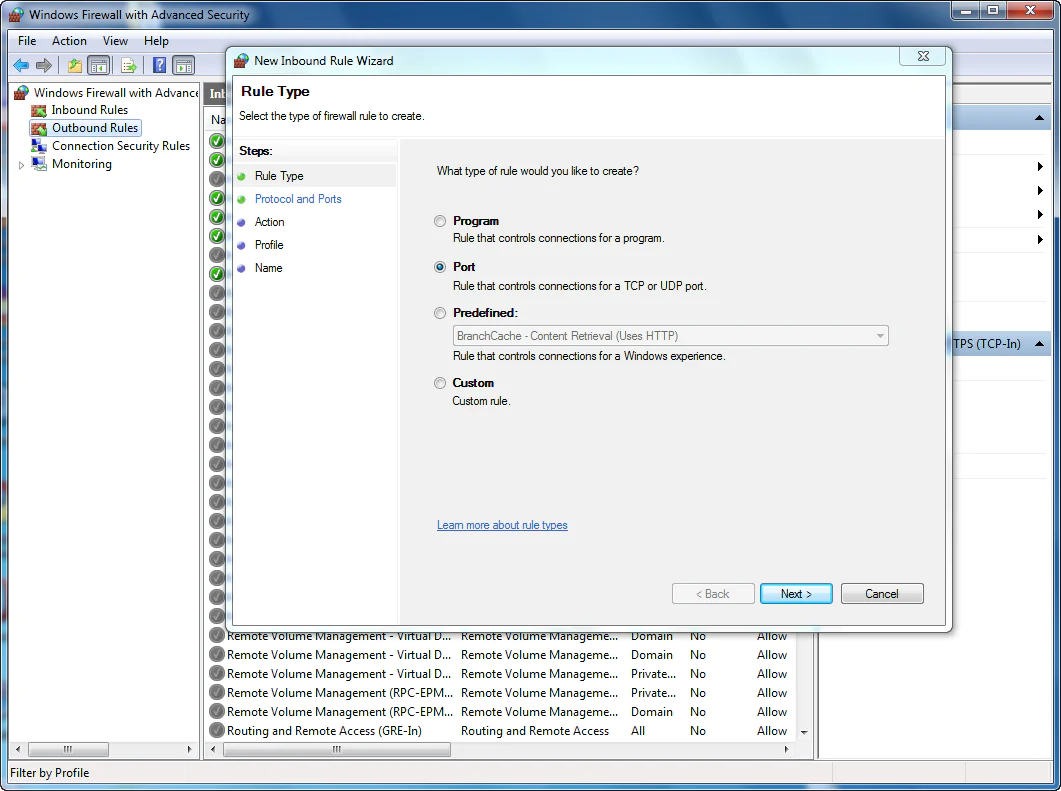The width and height of the screenshot is (1061, 791).
Task: Open the Help menu
Action: 156,41
